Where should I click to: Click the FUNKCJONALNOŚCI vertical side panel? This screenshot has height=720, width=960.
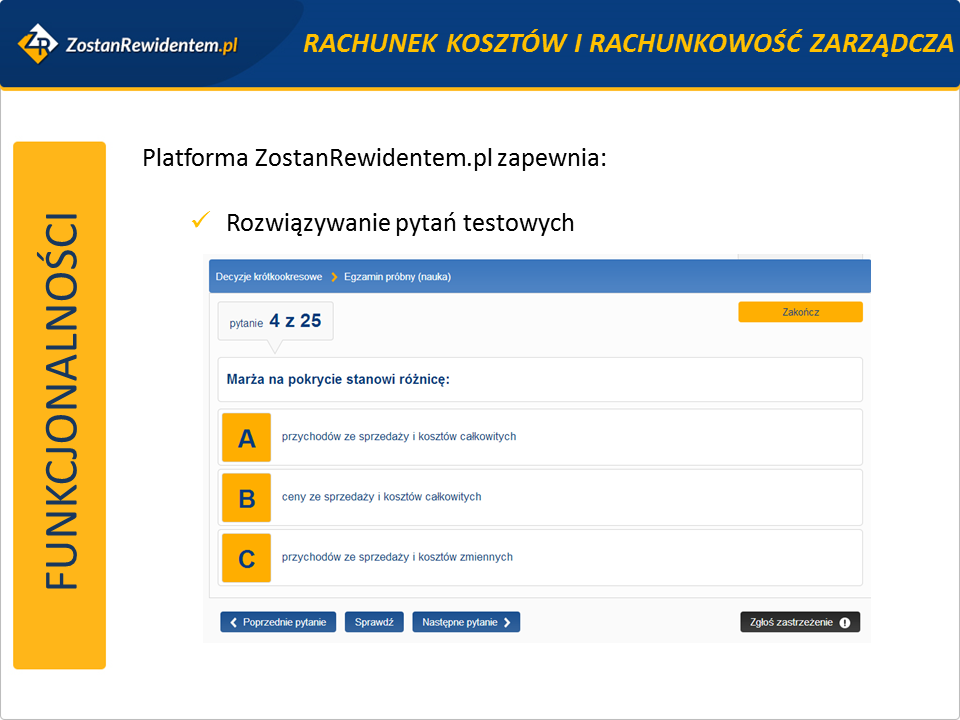(60, 405)
